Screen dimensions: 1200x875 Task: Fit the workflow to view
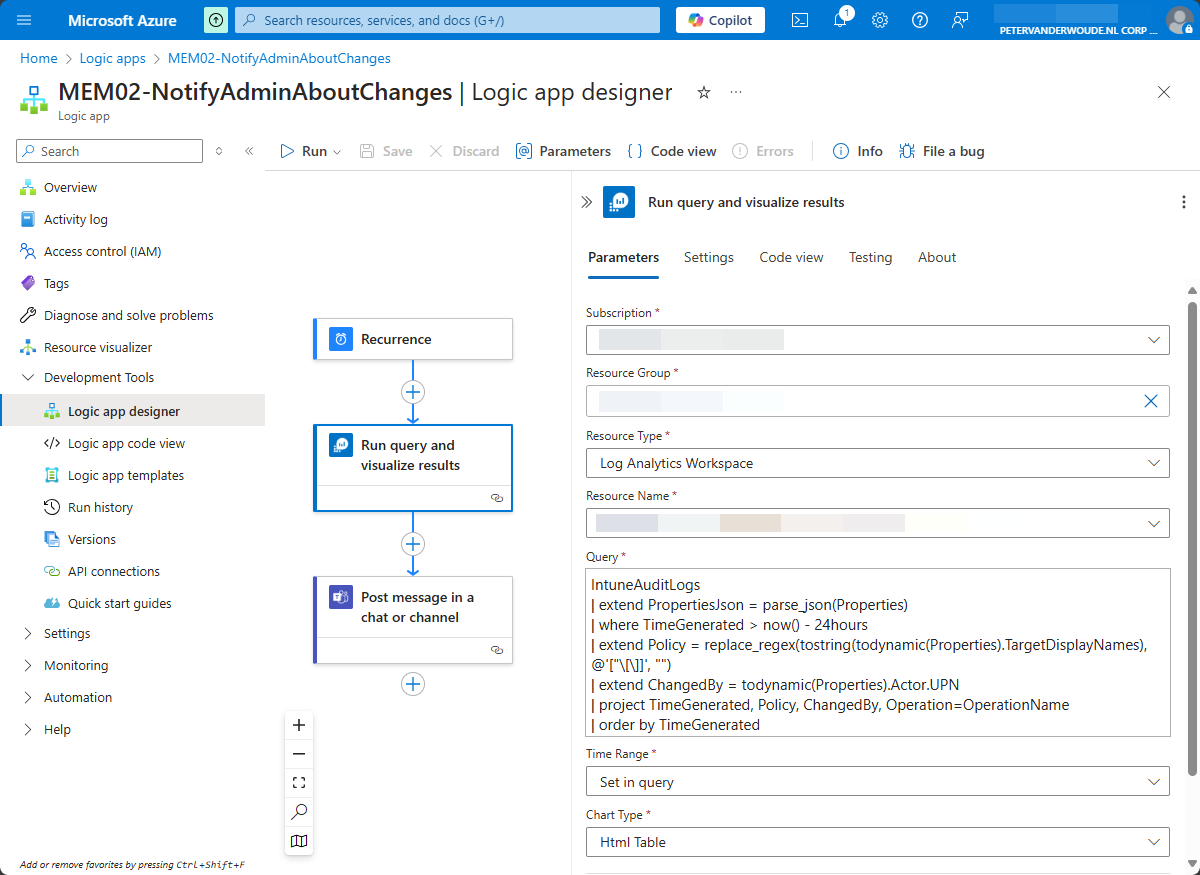pos(298,783)
